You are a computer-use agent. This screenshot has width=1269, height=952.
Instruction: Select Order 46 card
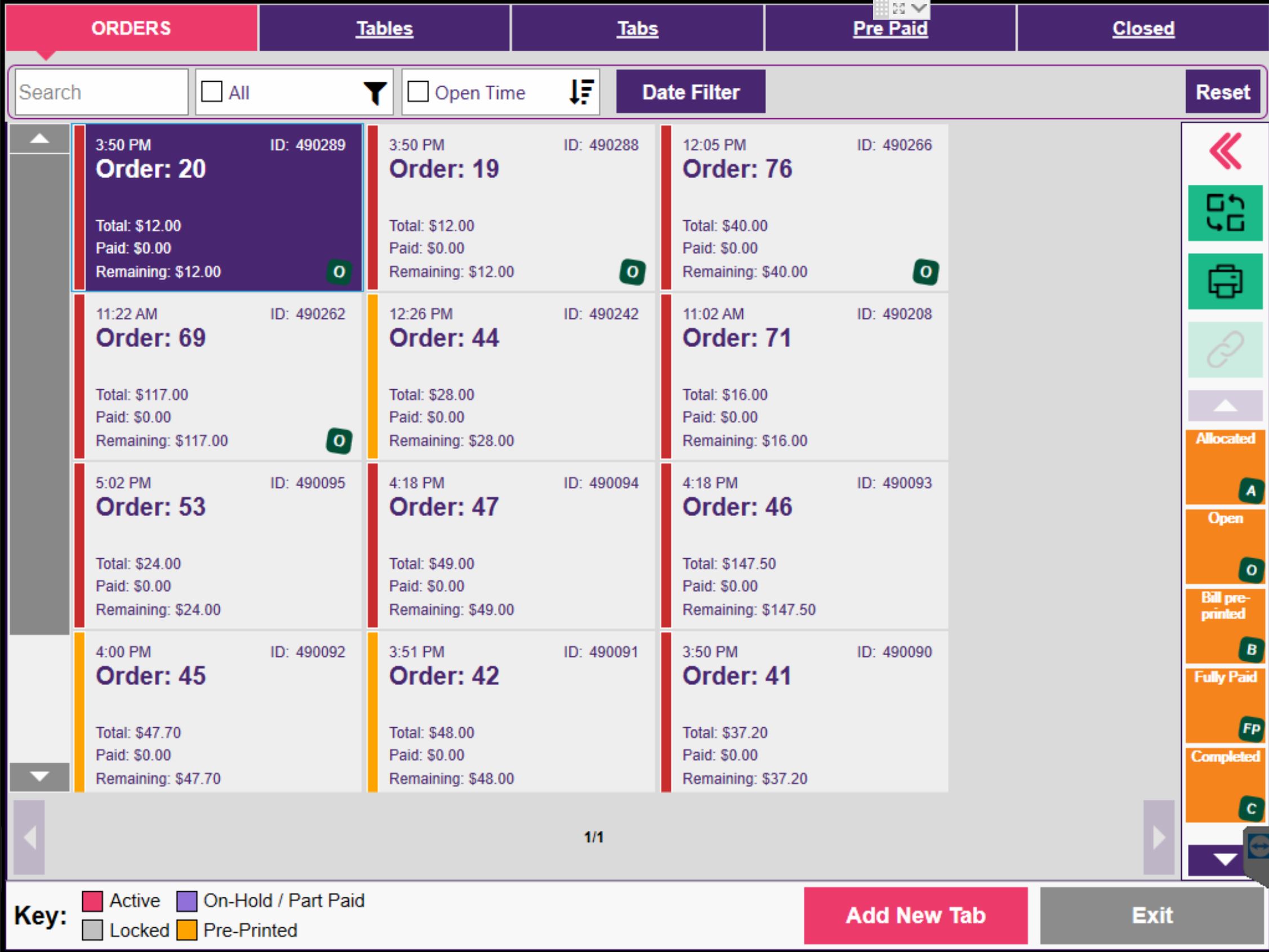click(804, 546)
